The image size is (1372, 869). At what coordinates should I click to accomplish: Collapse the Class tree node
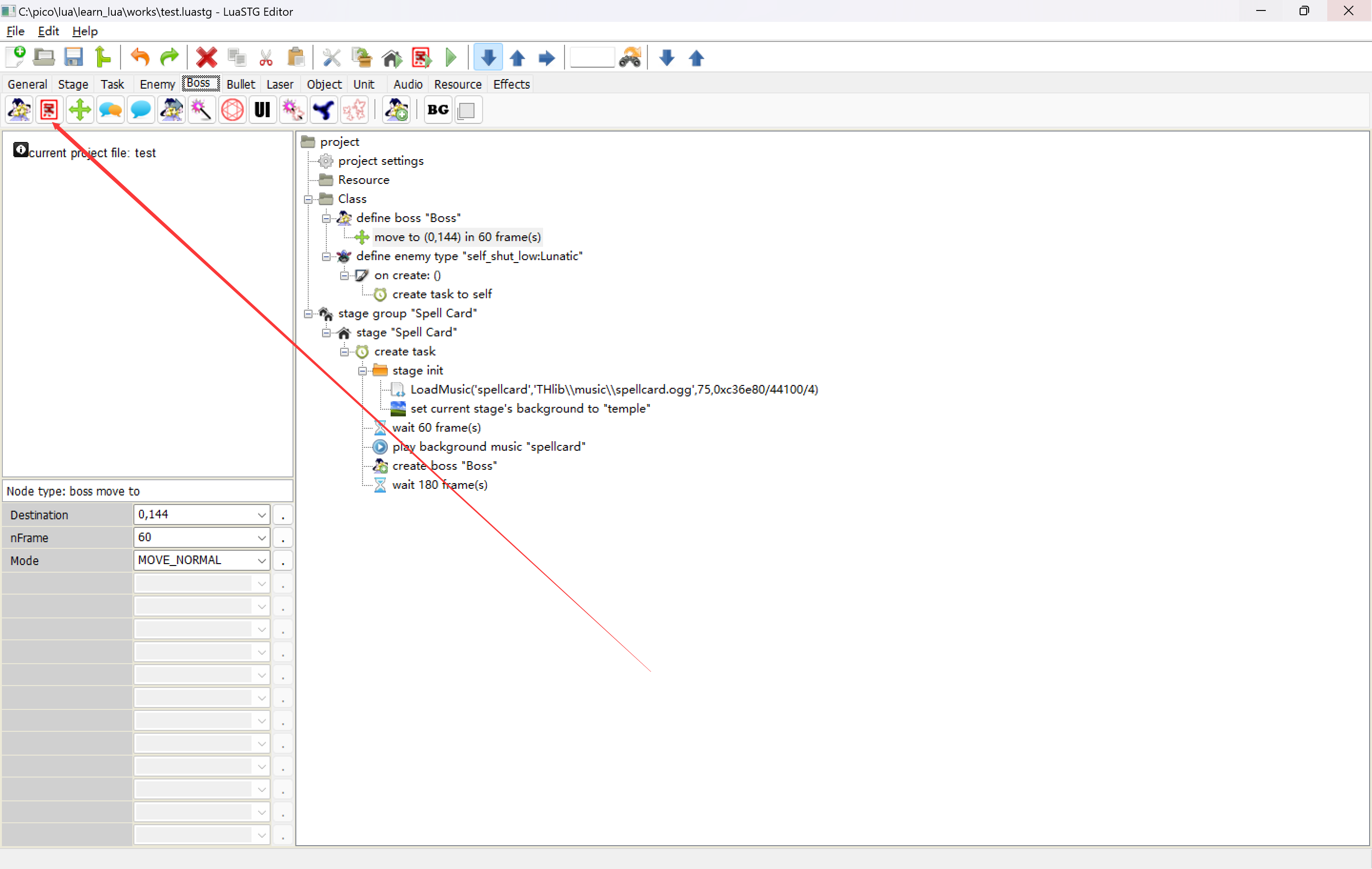[x=308, y=200]
